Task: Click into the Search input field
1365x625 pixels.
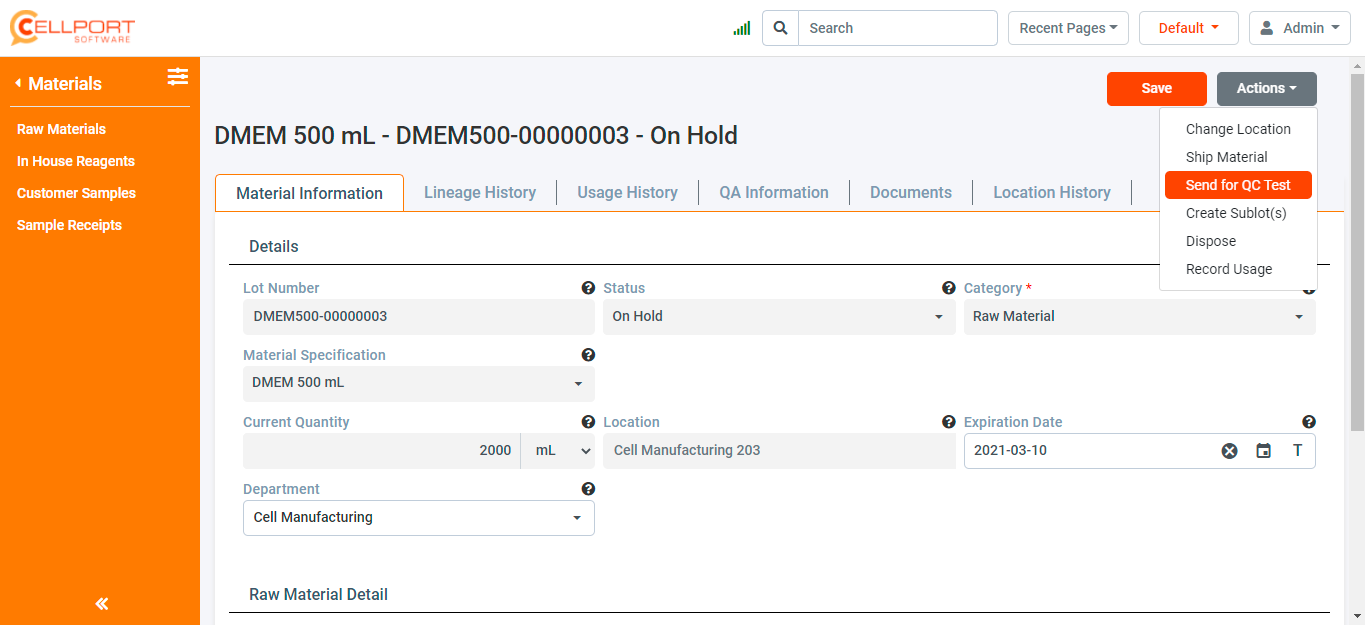Action: click(897, 28)
